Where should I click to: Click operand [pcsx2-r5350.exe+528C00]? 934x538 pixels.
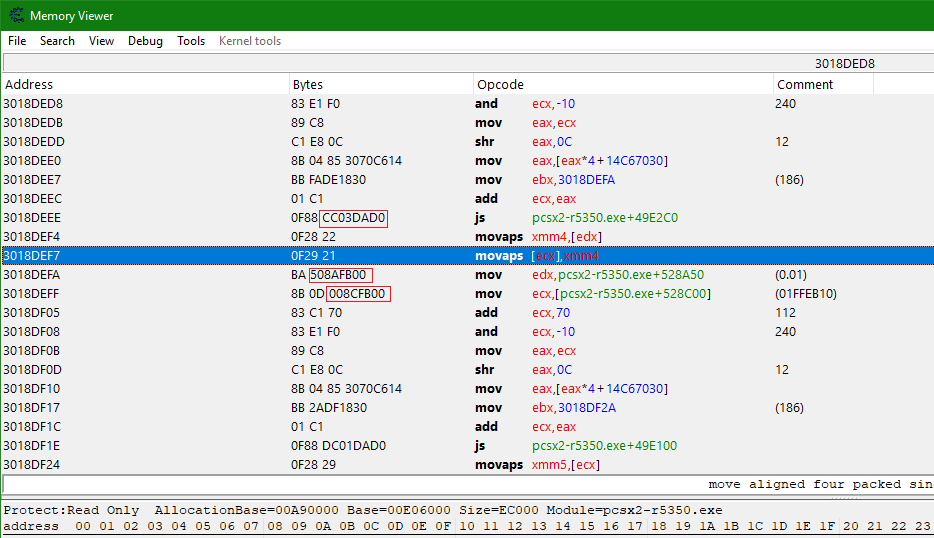[x=633, y=294]
